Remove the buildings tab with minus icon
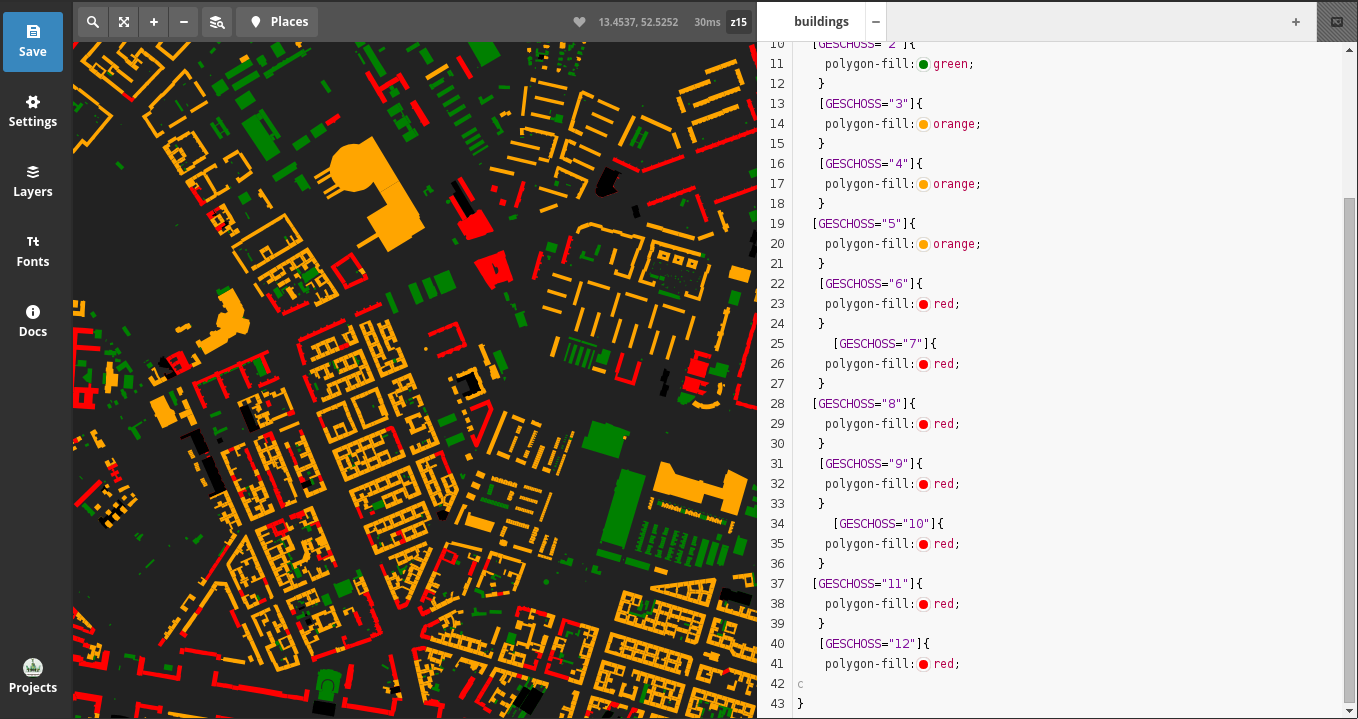Viewport: 1358px width, 719px height. pos(876,21)
